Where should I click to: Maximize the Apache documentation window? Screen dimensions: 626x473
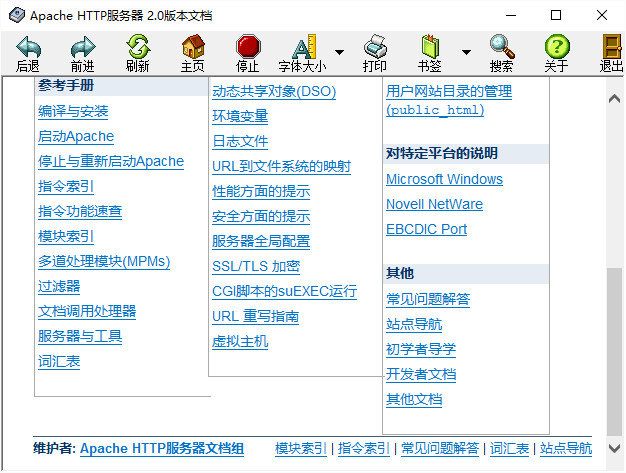pyautogui.click(x=556, y=16)
